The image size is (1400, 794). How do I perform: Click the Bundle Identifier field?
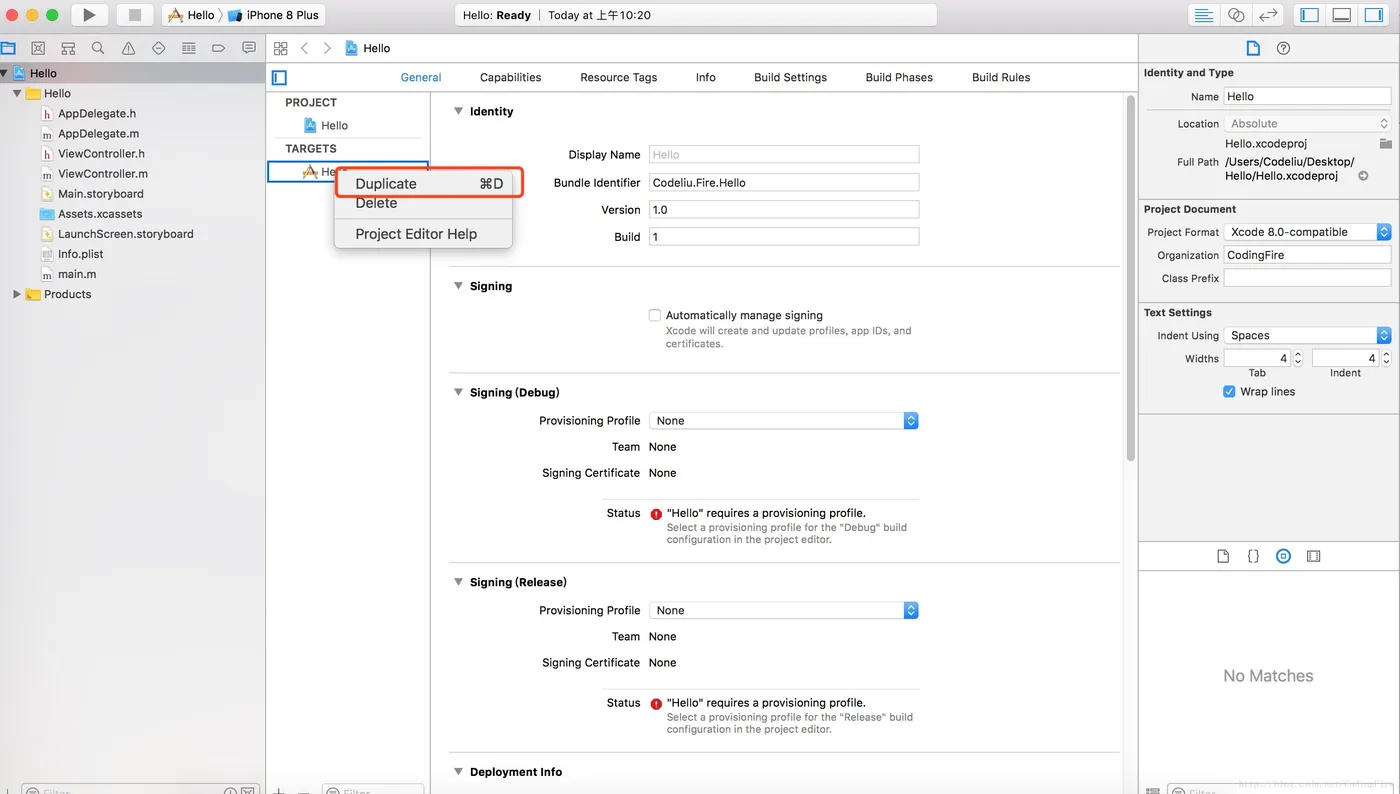click(783, 183)
